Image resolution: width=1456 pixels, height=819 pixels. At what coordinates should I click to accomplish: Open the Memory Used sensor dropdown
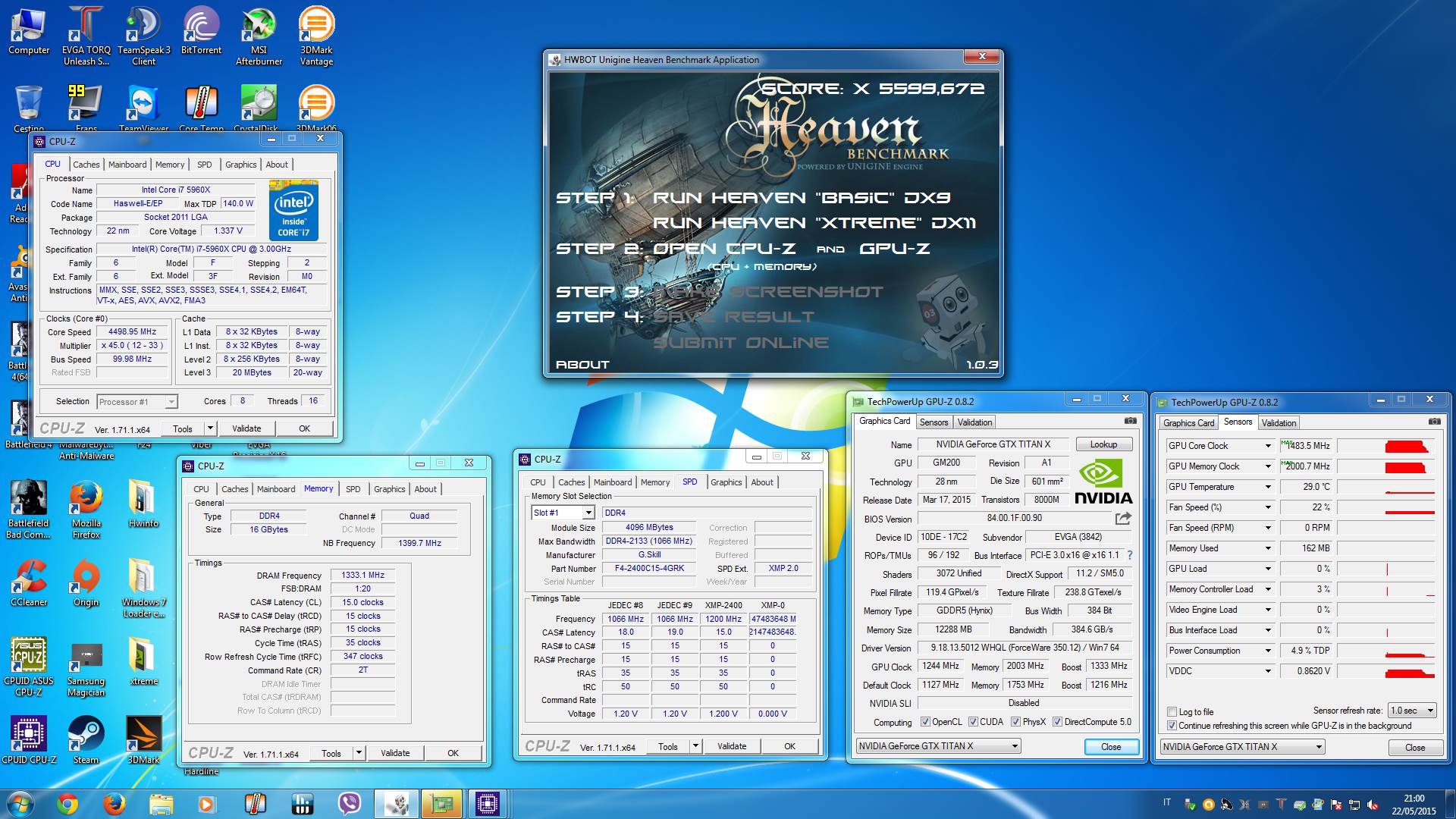[1268, 548]
